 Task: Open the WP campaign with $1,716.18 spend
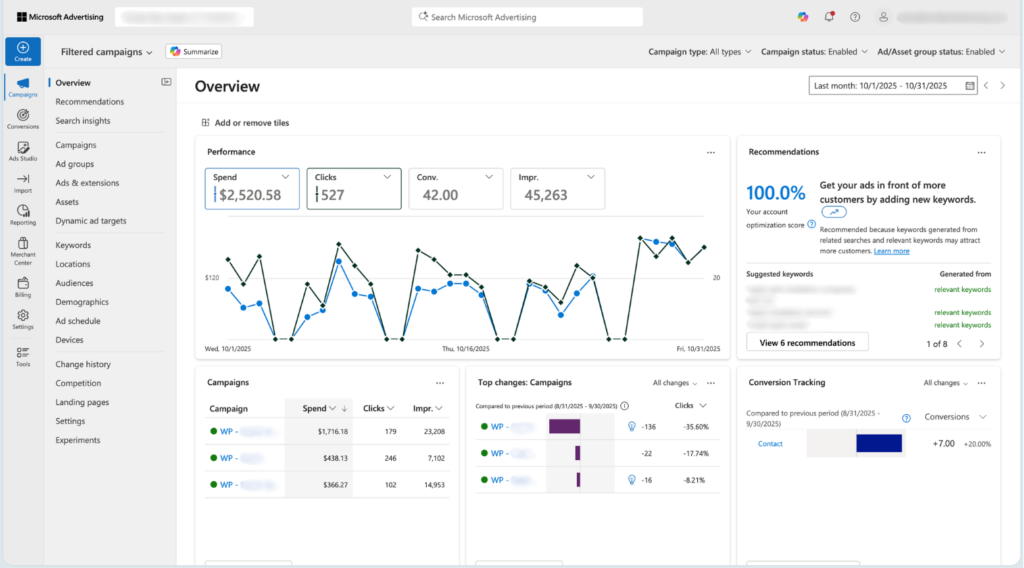[248, 432]
